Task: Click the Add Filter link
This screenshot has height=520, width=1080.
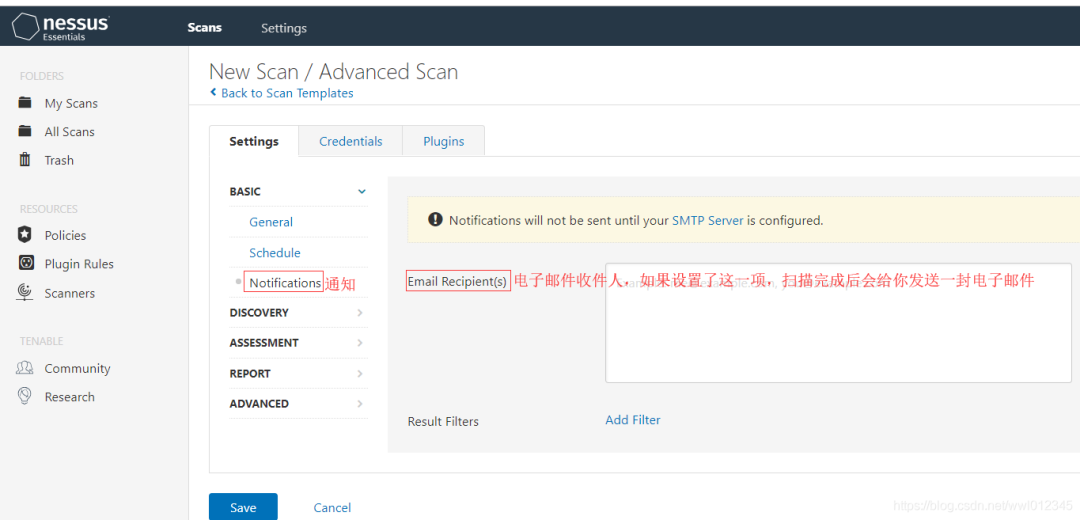Action: pyautogui.click(x=632, y=419)
